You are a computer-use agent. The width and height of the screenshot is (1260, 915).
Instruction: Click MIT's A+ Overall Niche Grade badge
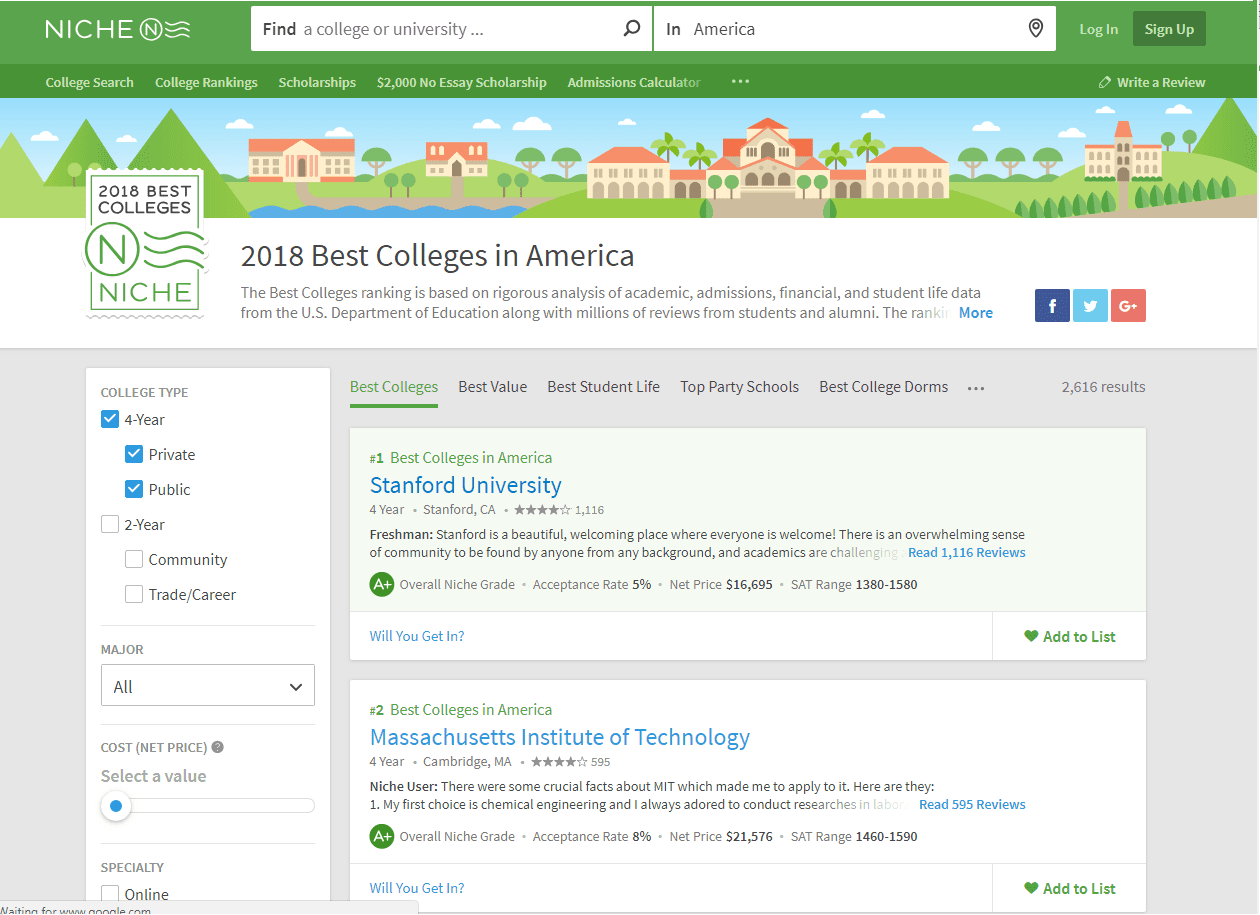point(382,836)
